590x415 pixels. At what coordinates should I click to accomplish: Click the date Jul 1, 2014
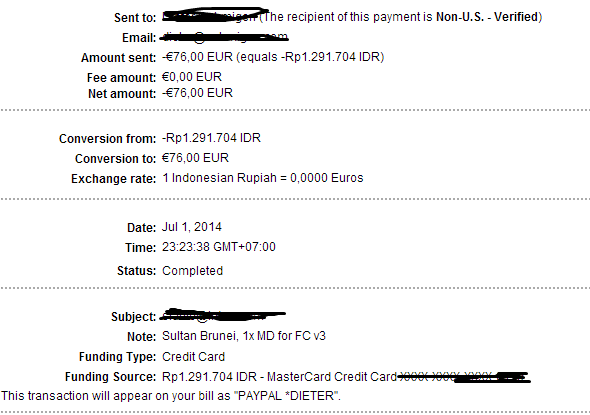(192, 227)
